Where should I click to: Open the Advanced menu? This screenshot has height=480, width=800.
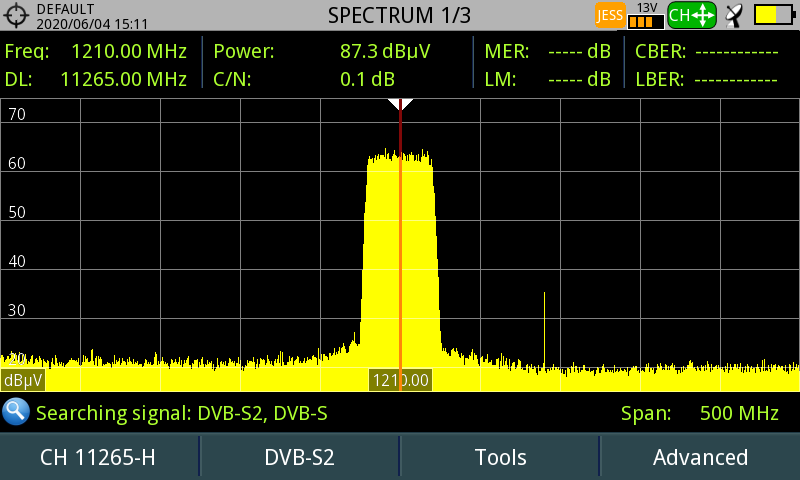pos(701,457)
